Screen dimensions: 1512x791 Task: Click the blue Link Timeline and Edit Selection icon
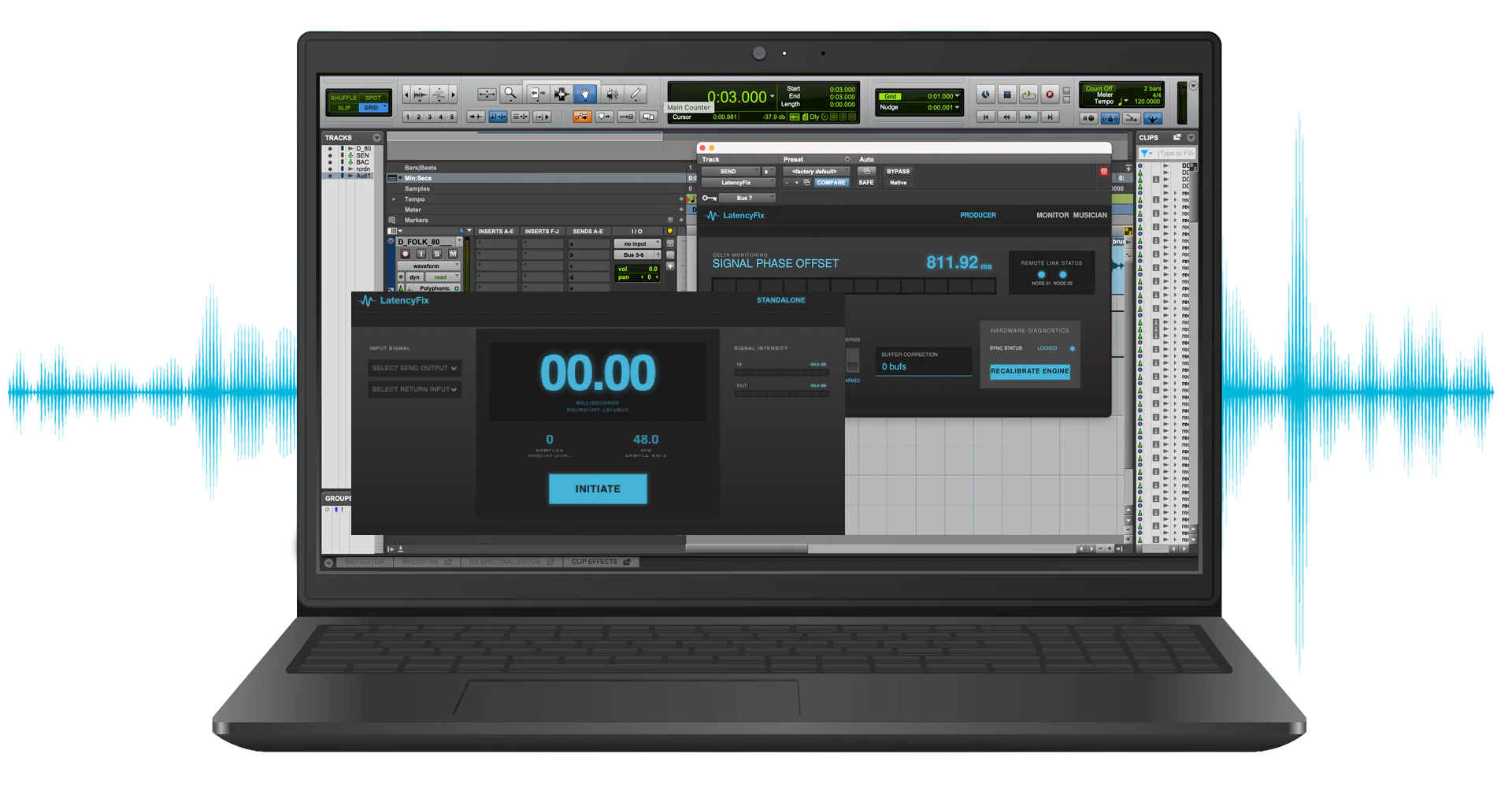click(498, 117)
